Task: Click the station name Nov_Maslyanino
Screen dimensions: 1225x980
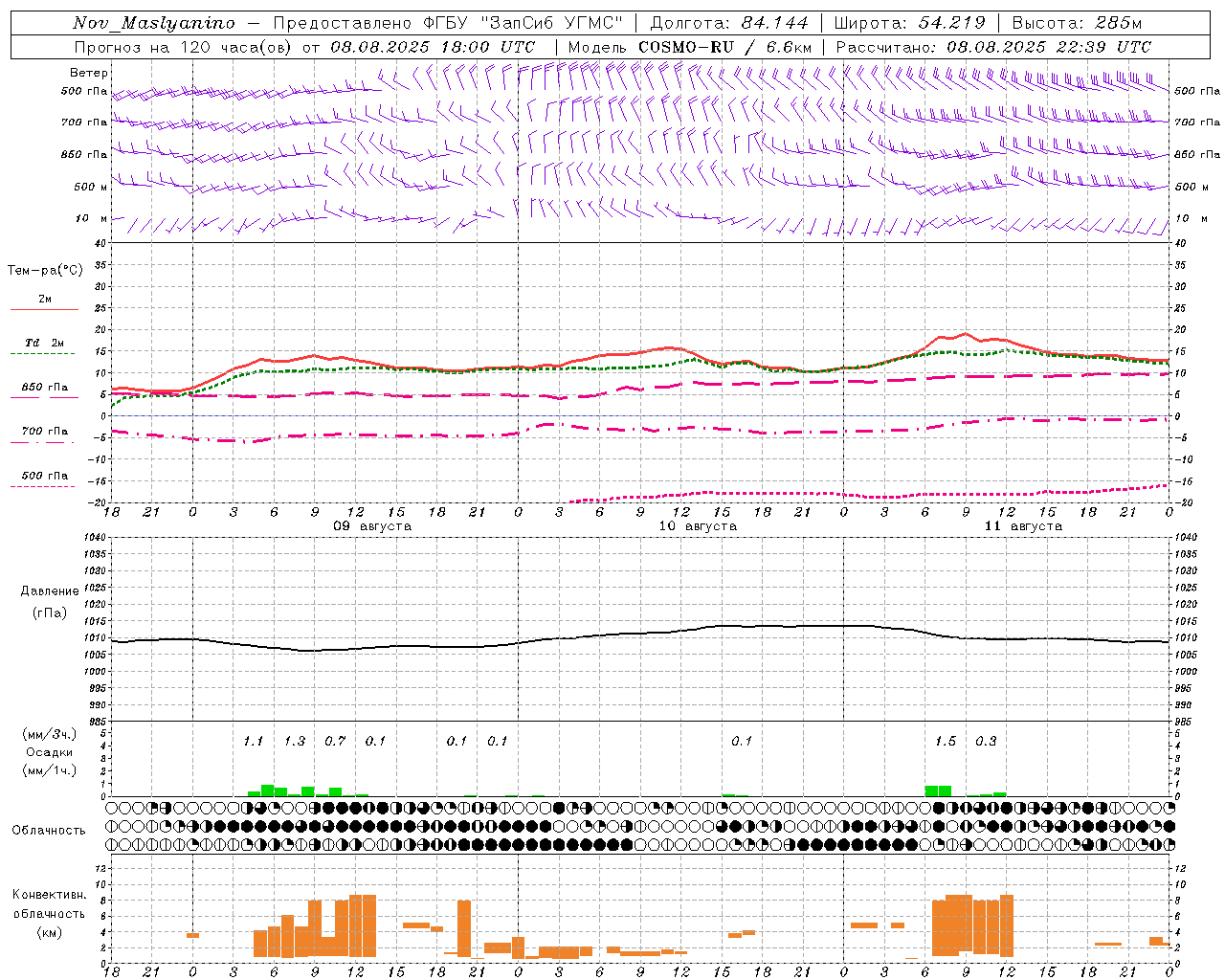Action: (x=154, y=23)
